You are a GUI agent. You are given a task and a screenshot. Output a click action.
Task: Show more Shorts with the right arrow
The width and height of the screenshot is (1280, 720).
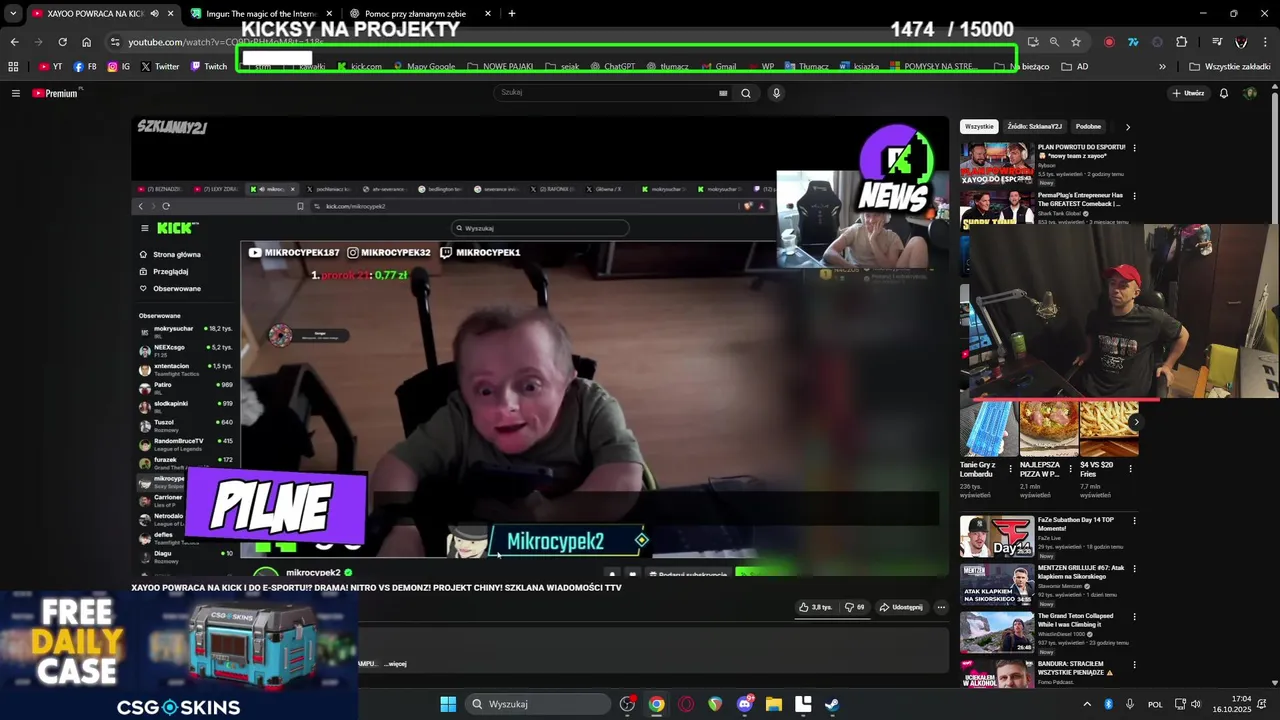tap(1135, 422)
